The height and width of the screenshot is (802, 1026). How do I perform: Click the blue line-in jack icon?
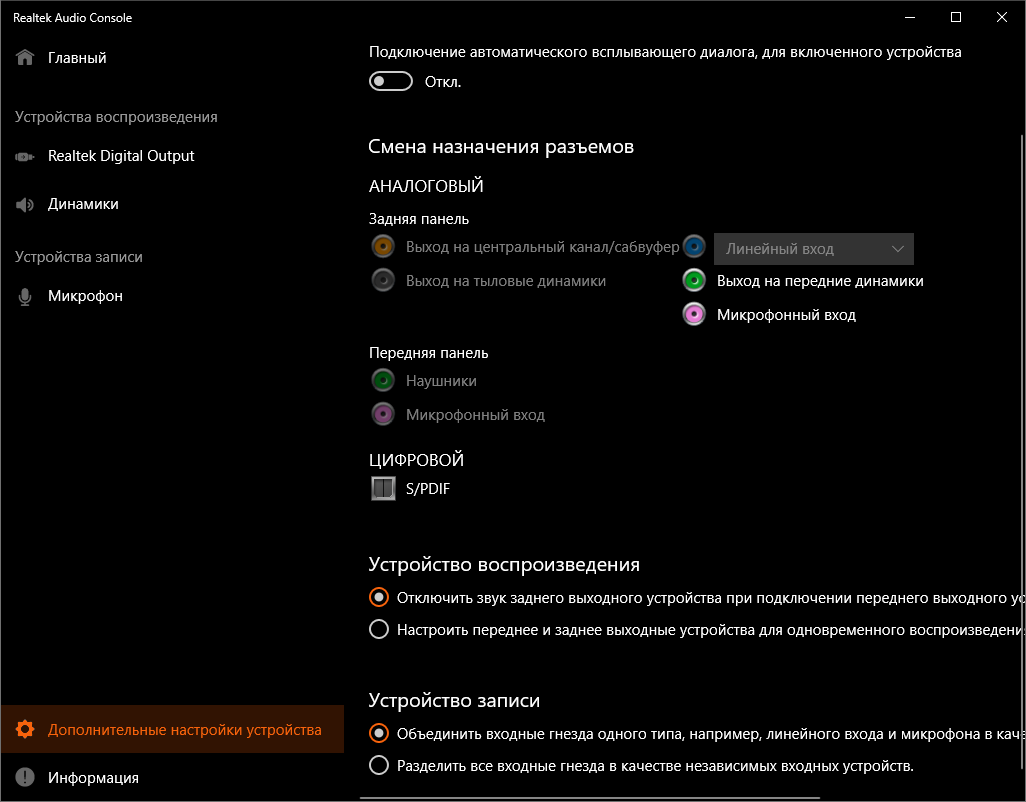coord(694,248)
